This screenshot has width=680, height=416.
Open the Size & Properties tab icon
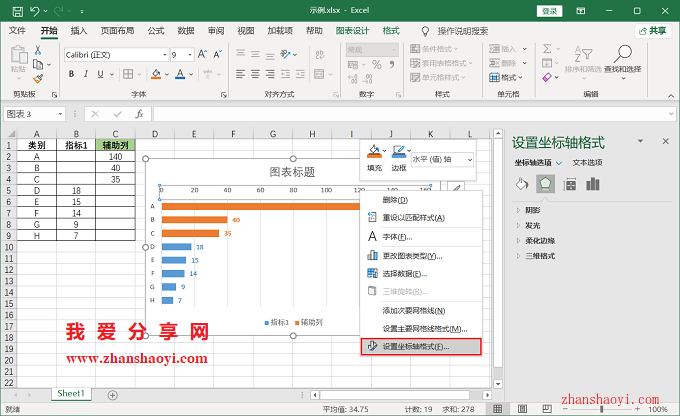click(569, 184)
